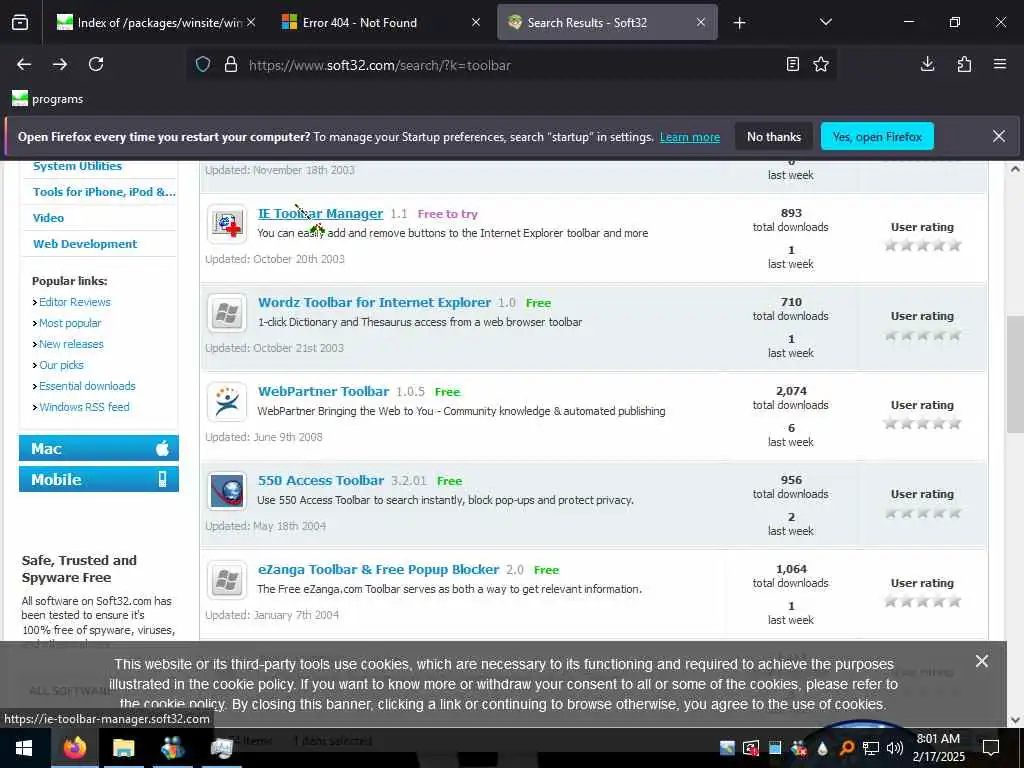Image resolution: width=1024 pixels, height=768 pixels.
Task: Open the extensions menu
Action: coord(964,64)
